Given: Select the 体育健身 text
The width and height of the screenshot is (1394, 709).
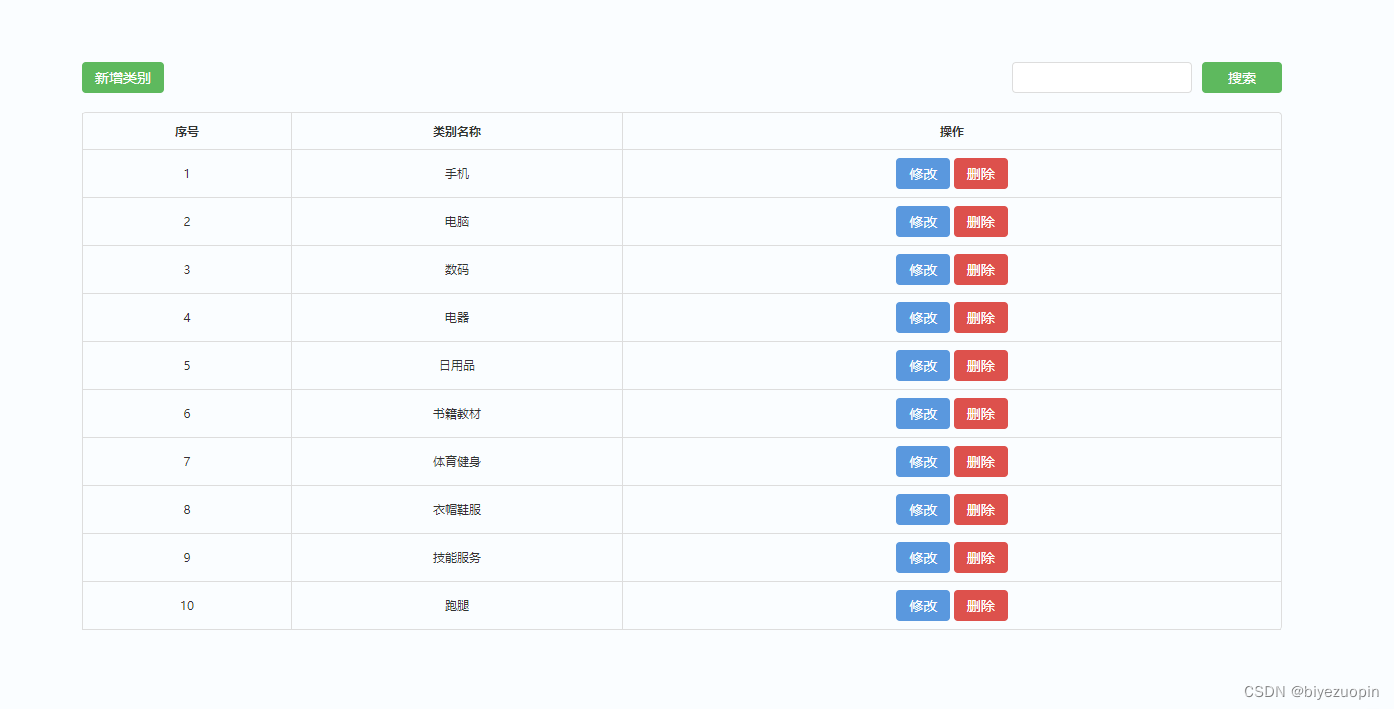Looking at the screenshot, I should 457,462.
